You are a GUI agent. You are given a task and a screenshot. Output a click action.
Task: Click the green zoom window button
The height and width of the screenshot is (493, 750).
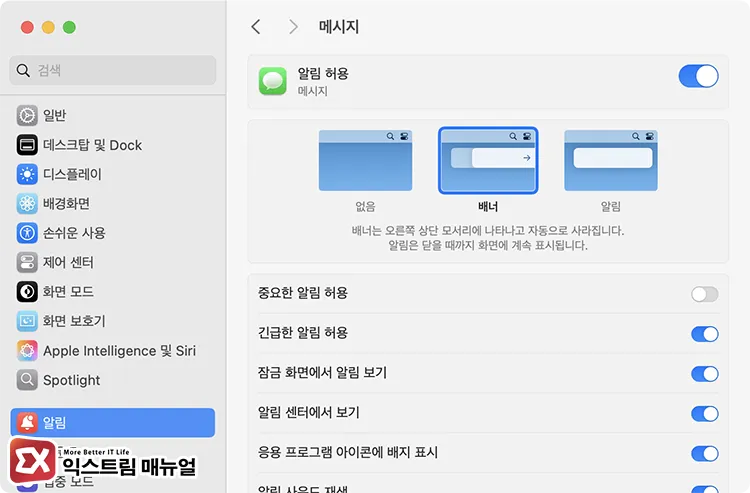click(x=69, y=27)
